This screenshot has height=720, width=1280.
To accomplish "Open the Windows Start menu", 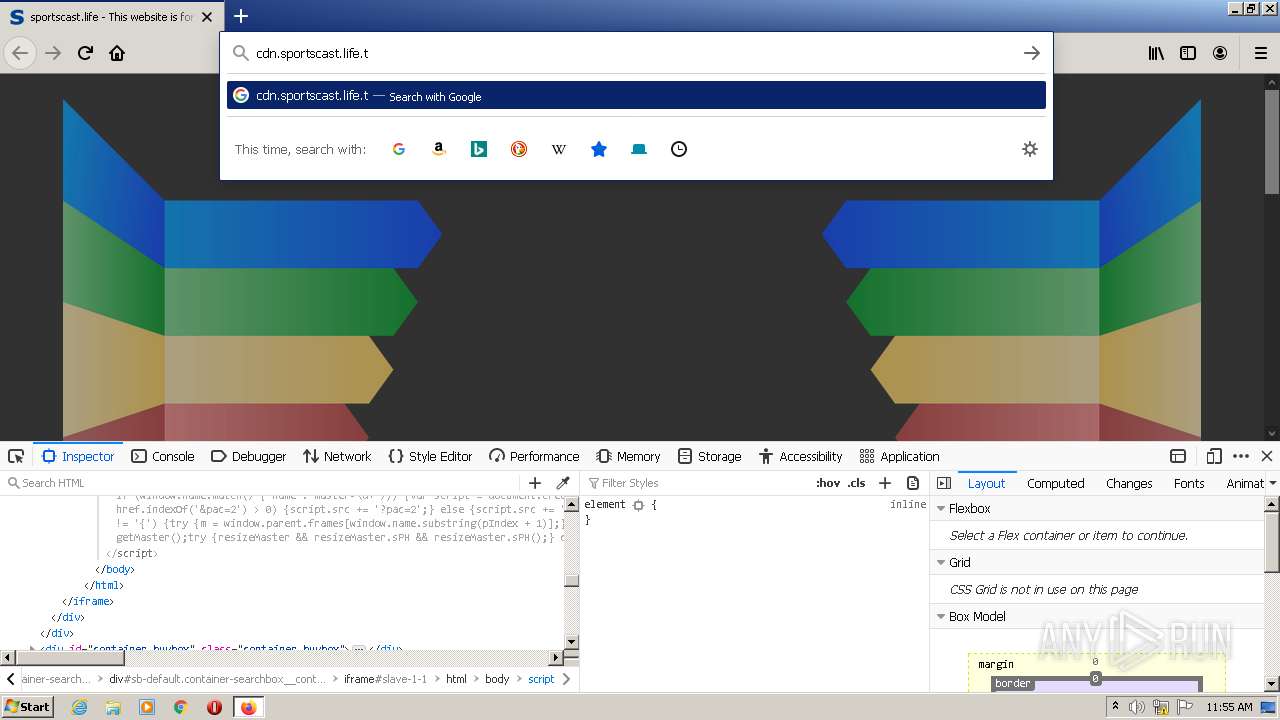I will 28,706.
